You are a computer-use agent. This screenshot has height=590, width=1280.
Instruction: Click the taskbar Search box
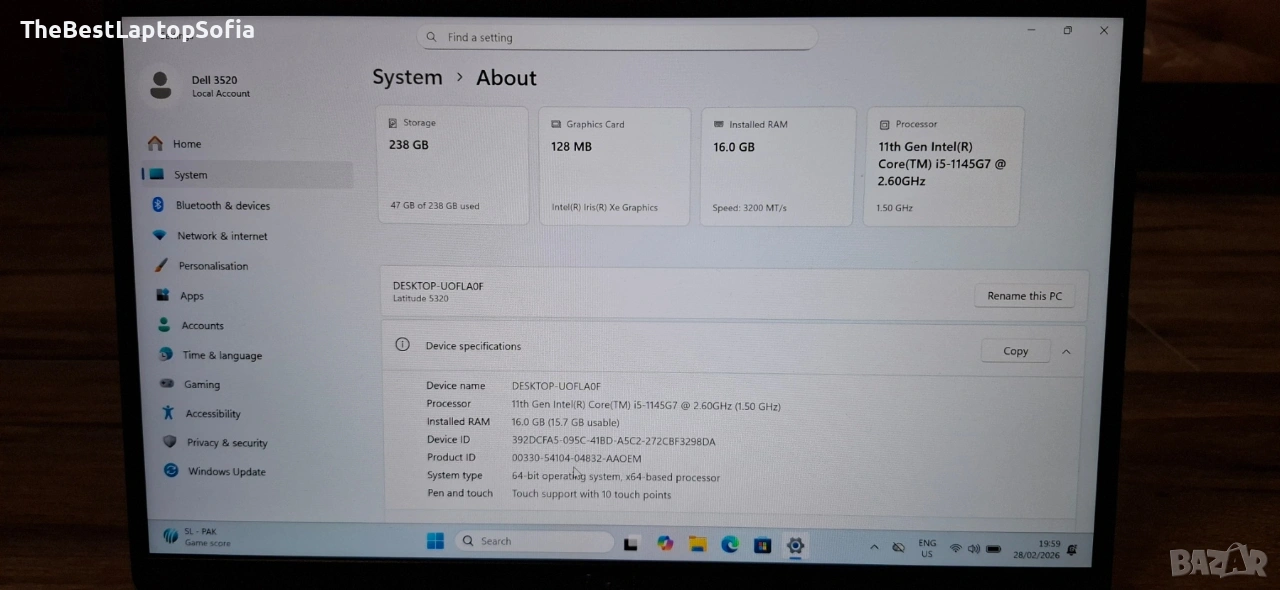(535, 541)
